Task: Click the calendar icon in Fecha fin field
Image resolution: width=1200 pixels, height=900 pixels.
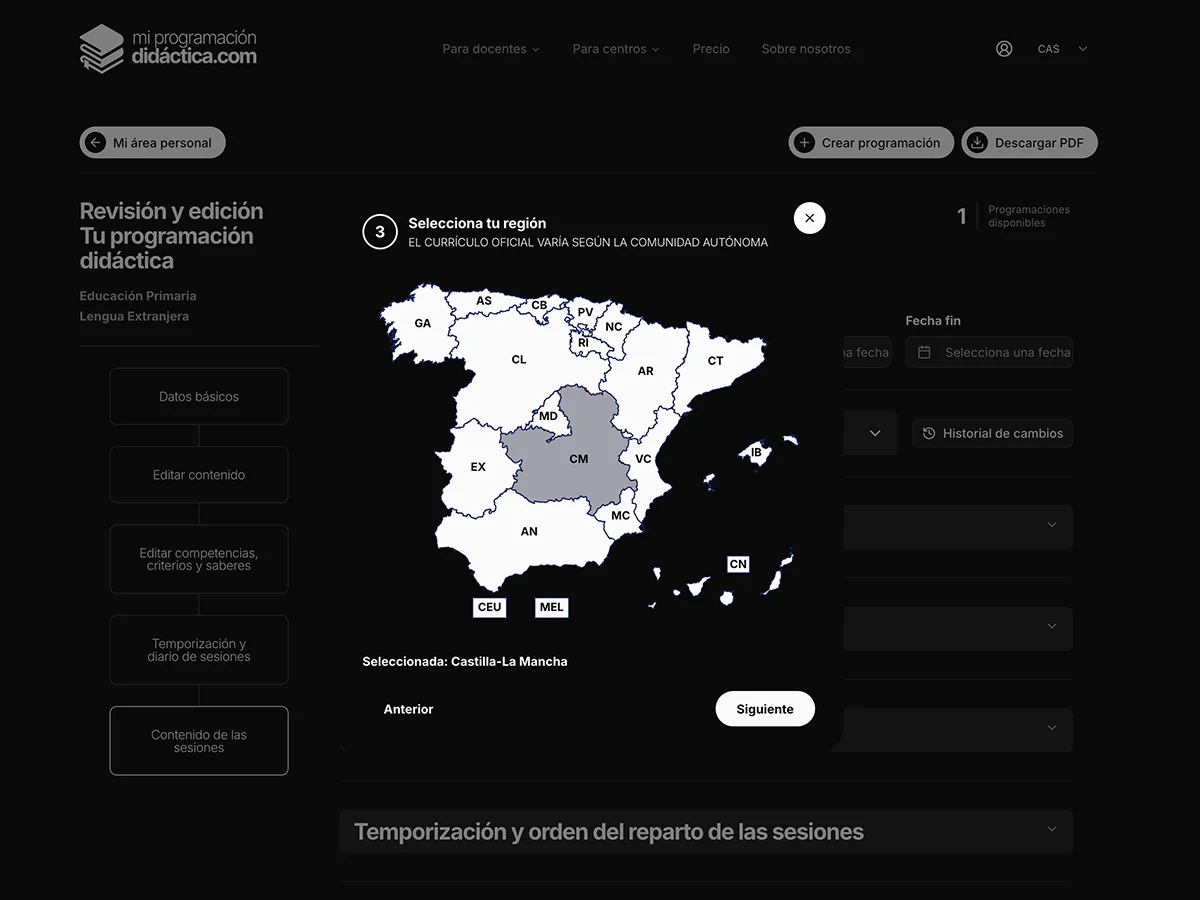Action: [x=924, y=352]
